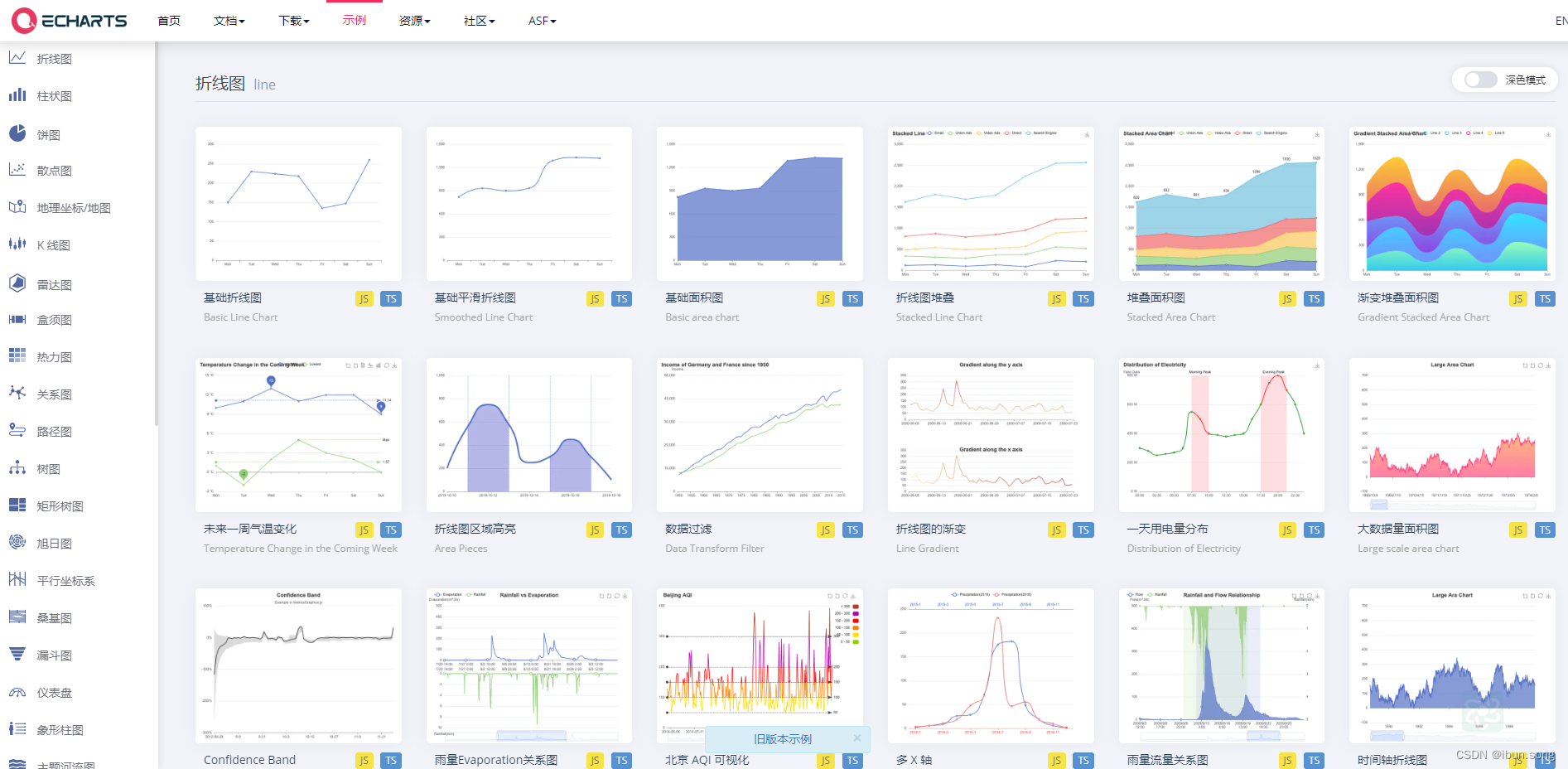The image size is (1568, 769).
Task: Click the 折线图 sidebar label
Action: tap(55, 59)
